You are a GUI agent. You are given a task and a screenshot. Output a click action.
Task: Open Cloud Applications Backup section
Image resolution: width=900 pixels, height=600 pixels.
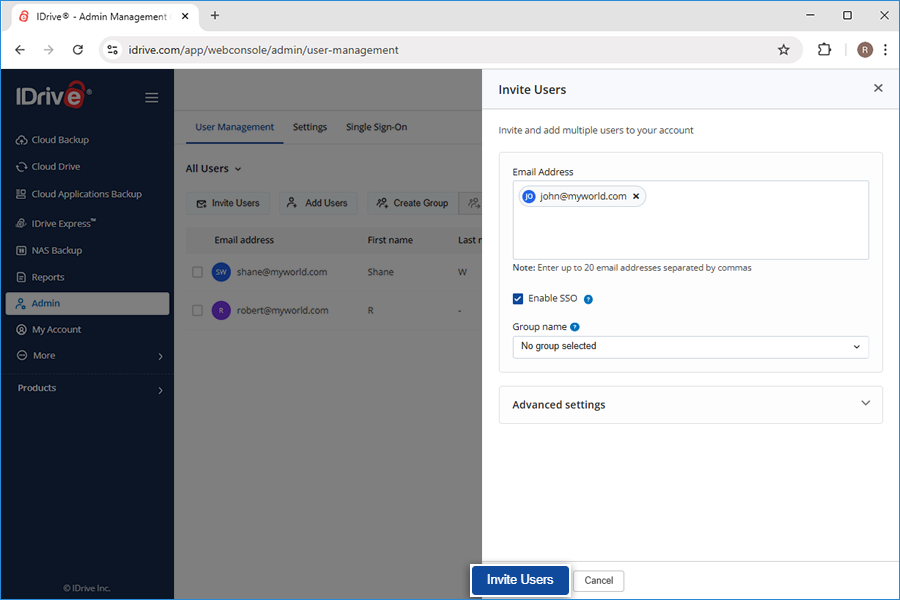coord(79,194)
